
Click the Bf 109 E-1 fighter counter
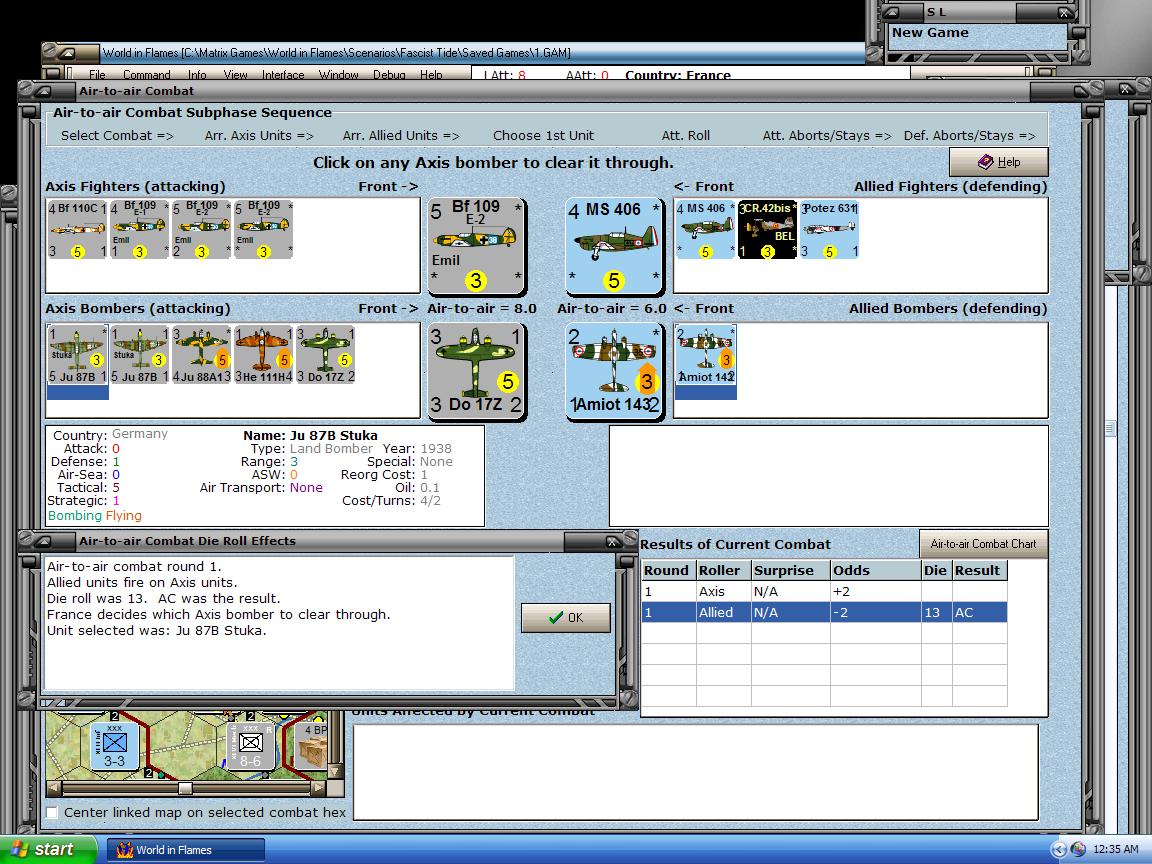click(x=140, y=229)
